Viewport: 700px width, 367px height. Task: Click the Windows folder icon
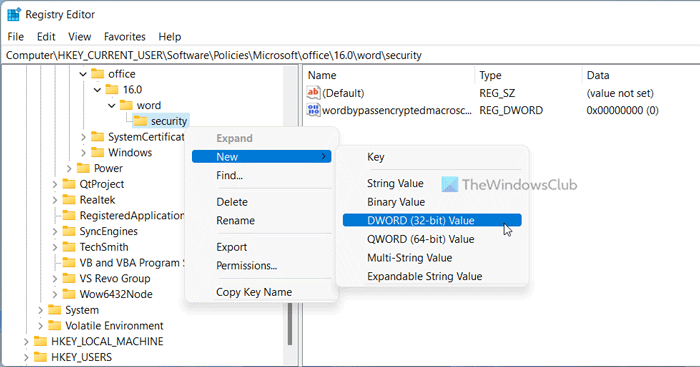pos(97,152)
